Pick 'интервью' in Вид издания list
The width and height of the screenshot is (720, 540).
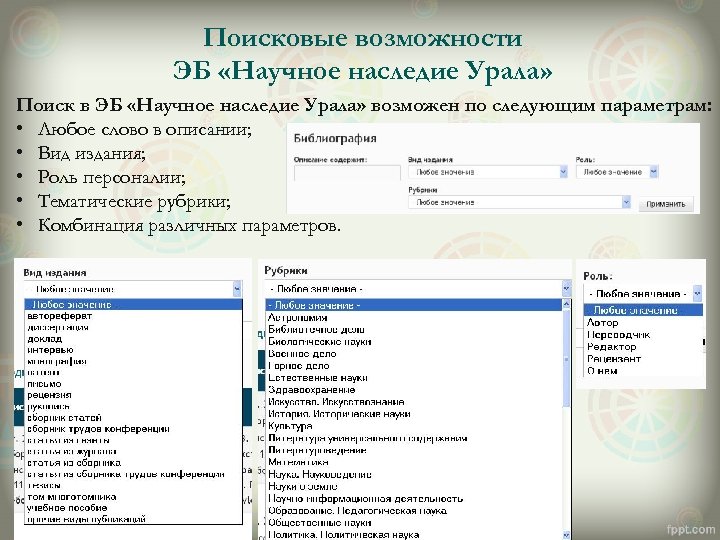[133, 350]
